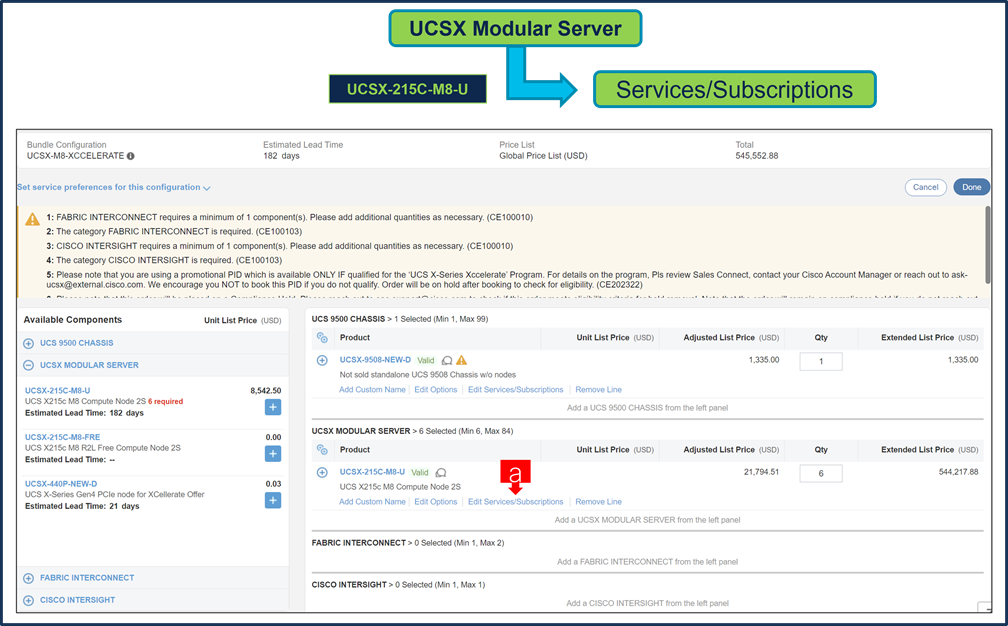Image resolution: width=1008 pixels, height=626 pixels.
Task: Expand FABRIC INTERCONNECT in Available Components
Action: 28,578
